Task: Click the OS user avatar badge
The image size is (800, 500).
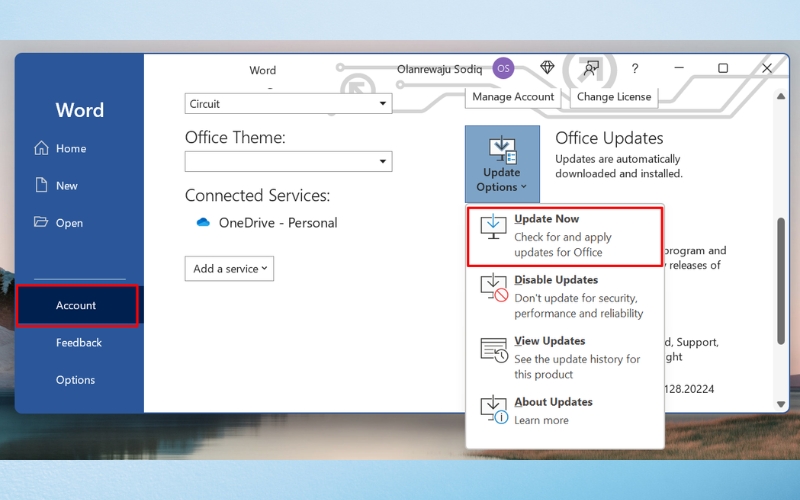Action: pos(504,68)
